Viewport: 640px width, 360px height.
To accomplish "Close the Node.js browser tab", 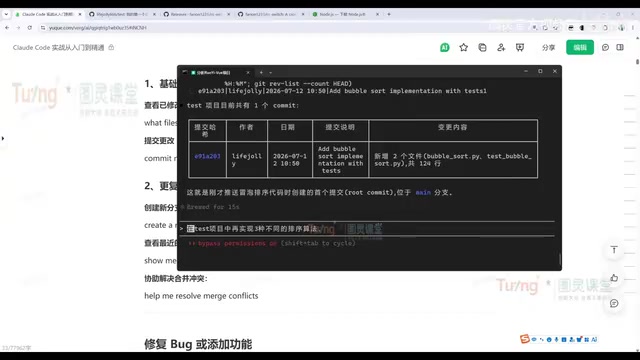I will pyautogui.click(x=377, y=14).
